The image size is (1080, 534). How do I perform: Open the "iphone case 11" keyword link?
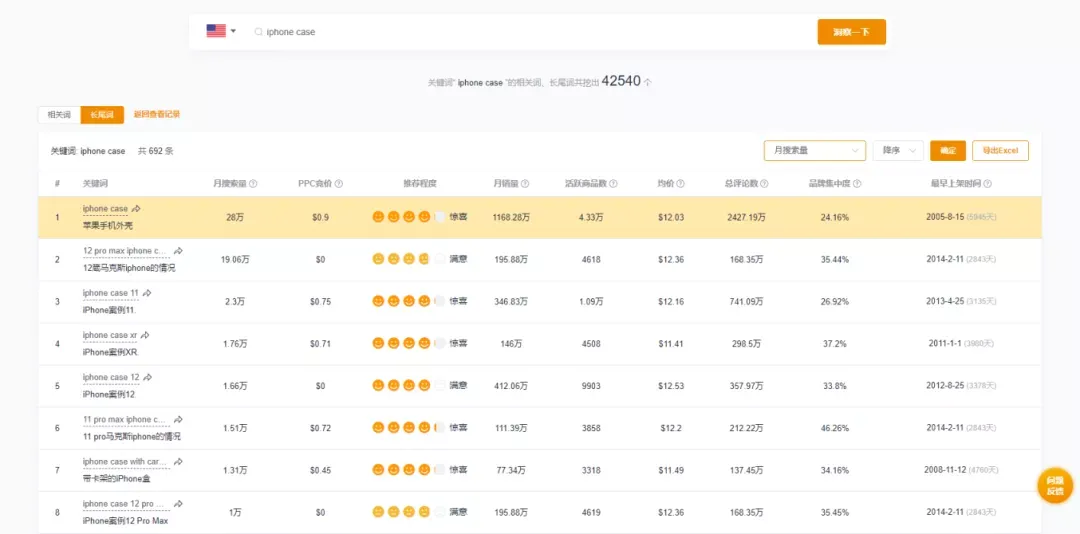pyautogui.click(x=110, y=293)
